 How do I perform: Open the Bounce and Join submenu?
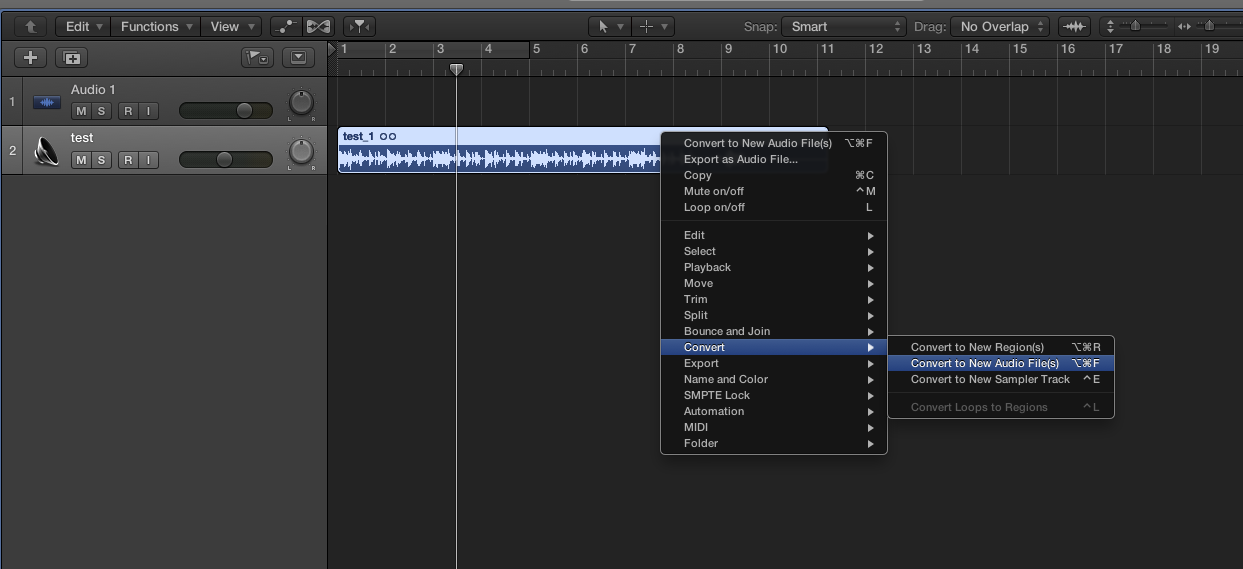[x=774, y=332]
